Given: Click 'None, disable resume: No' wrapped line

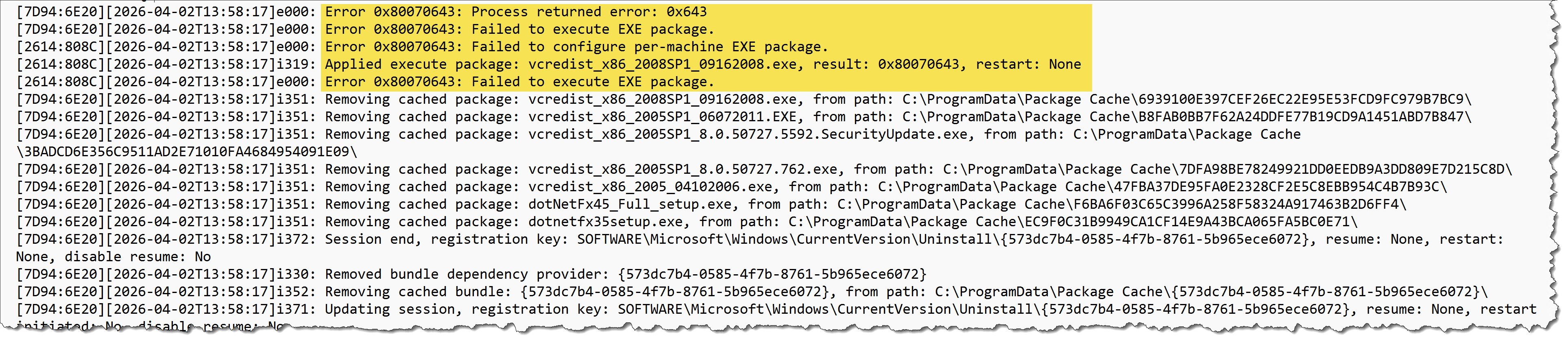Looking at the screenshot, I should (x=113, y=257).
